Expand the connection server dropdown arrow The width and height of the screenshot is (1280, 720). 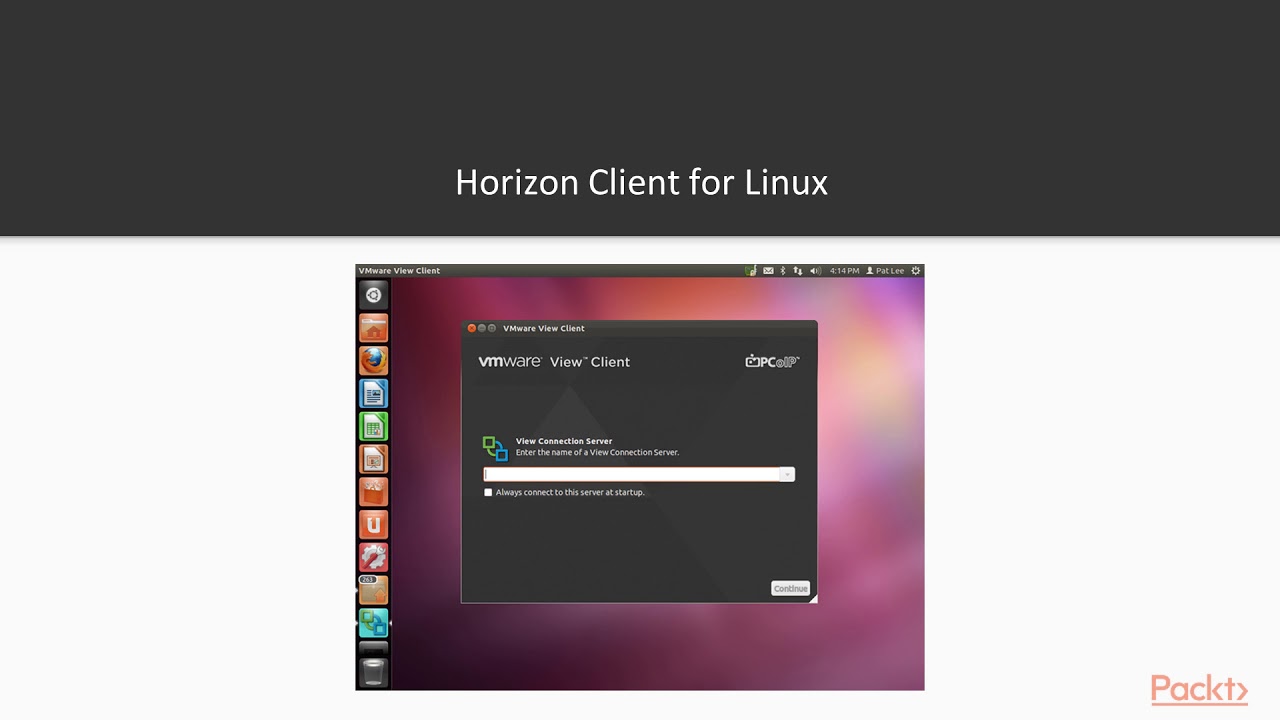(787, 474)
